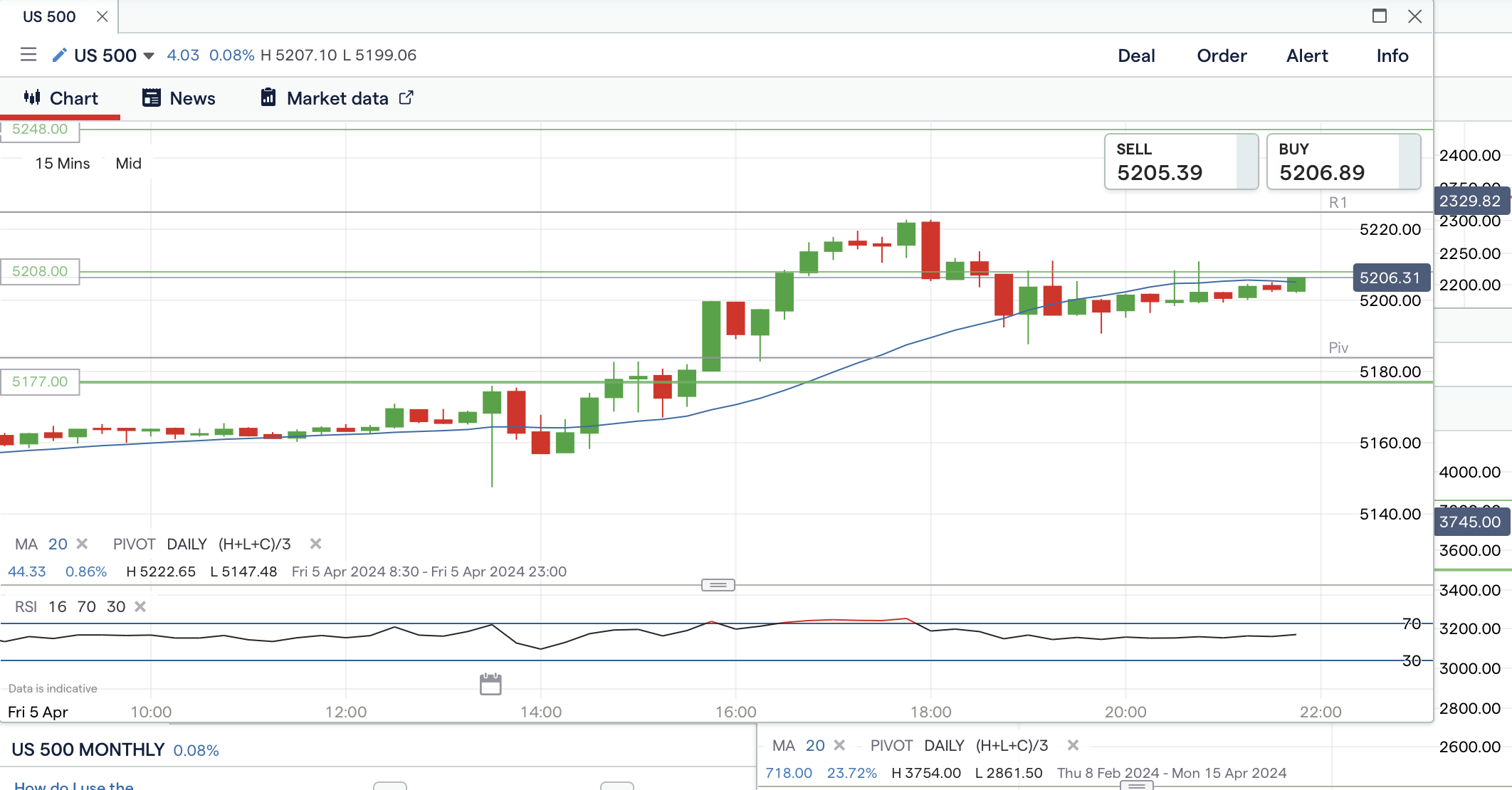Click the Data is indicative notice
1512x790 pixels.
53,689
